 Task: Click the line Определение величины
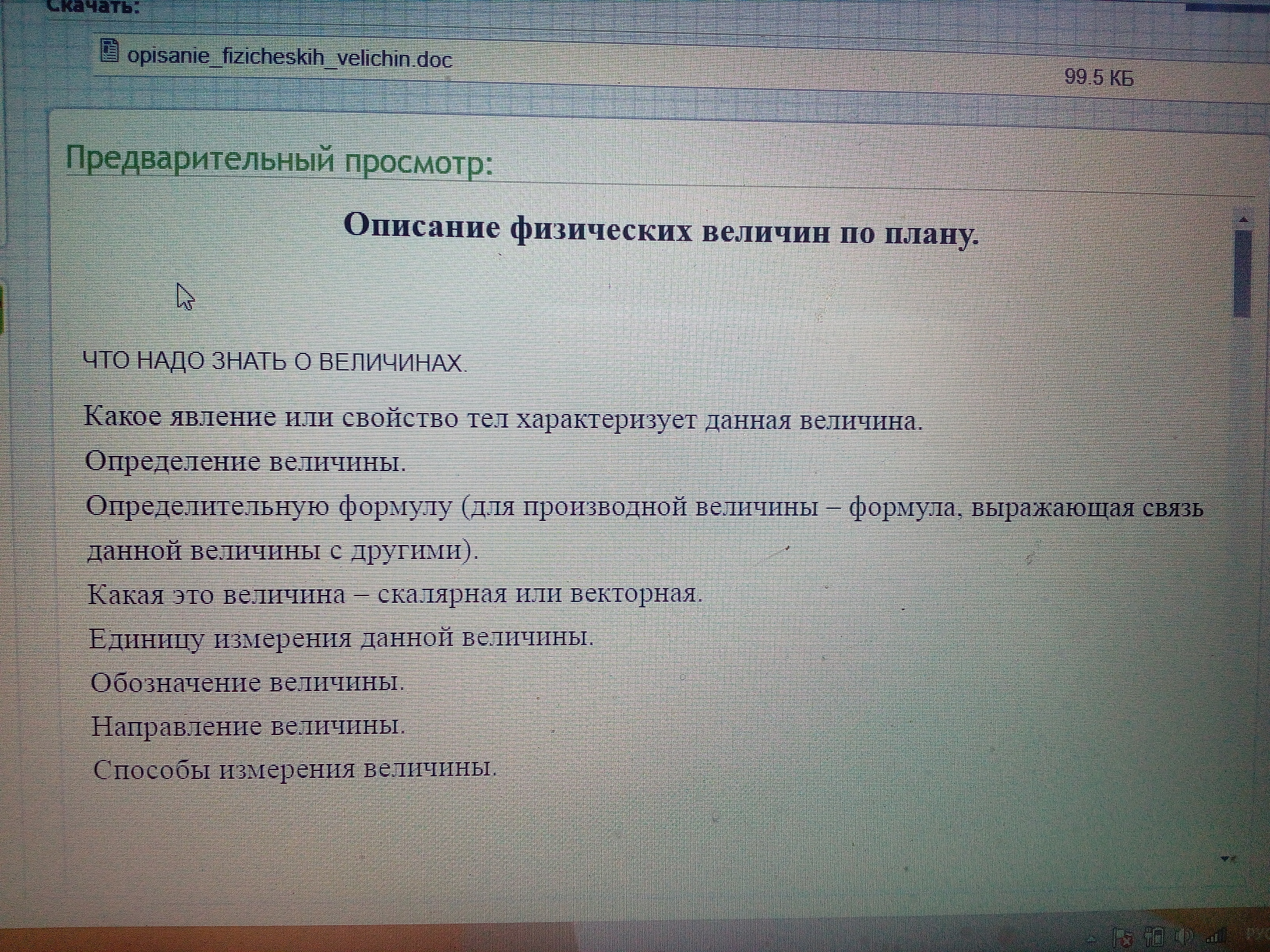coord(245,462)
